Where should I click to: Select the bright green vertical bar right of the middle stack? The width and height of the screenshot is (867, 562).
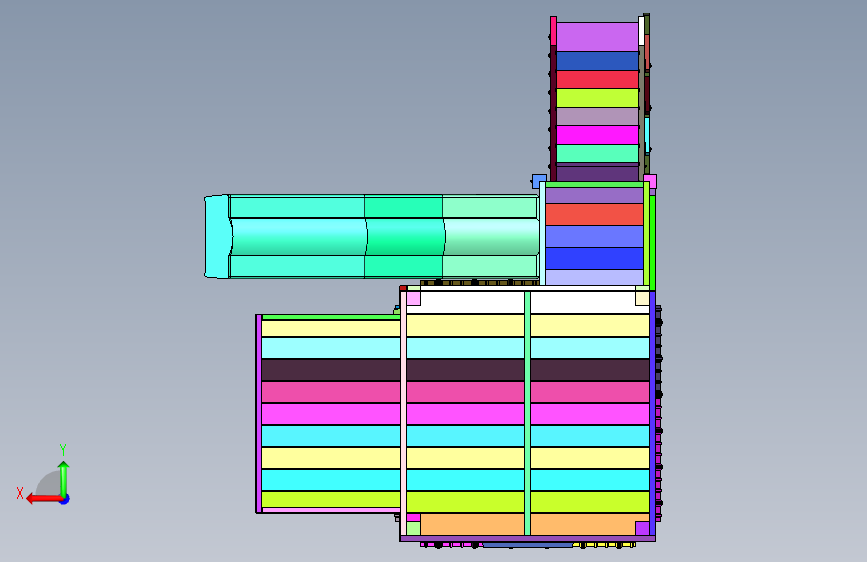point(652,242)
